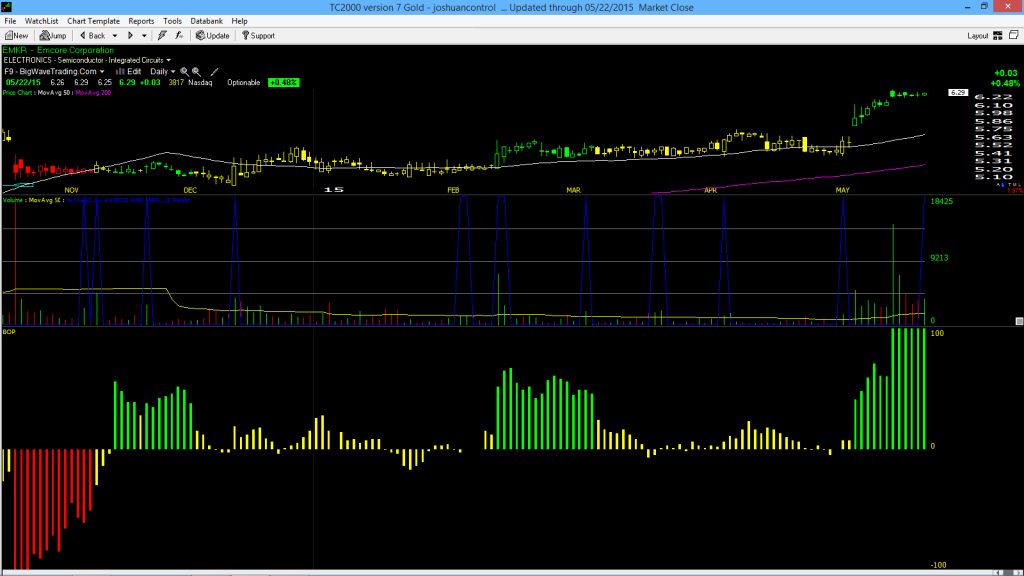Click the Update data button
Image resolution: width=1024 pixels, height=576 pixels.
tap(212, 36)
